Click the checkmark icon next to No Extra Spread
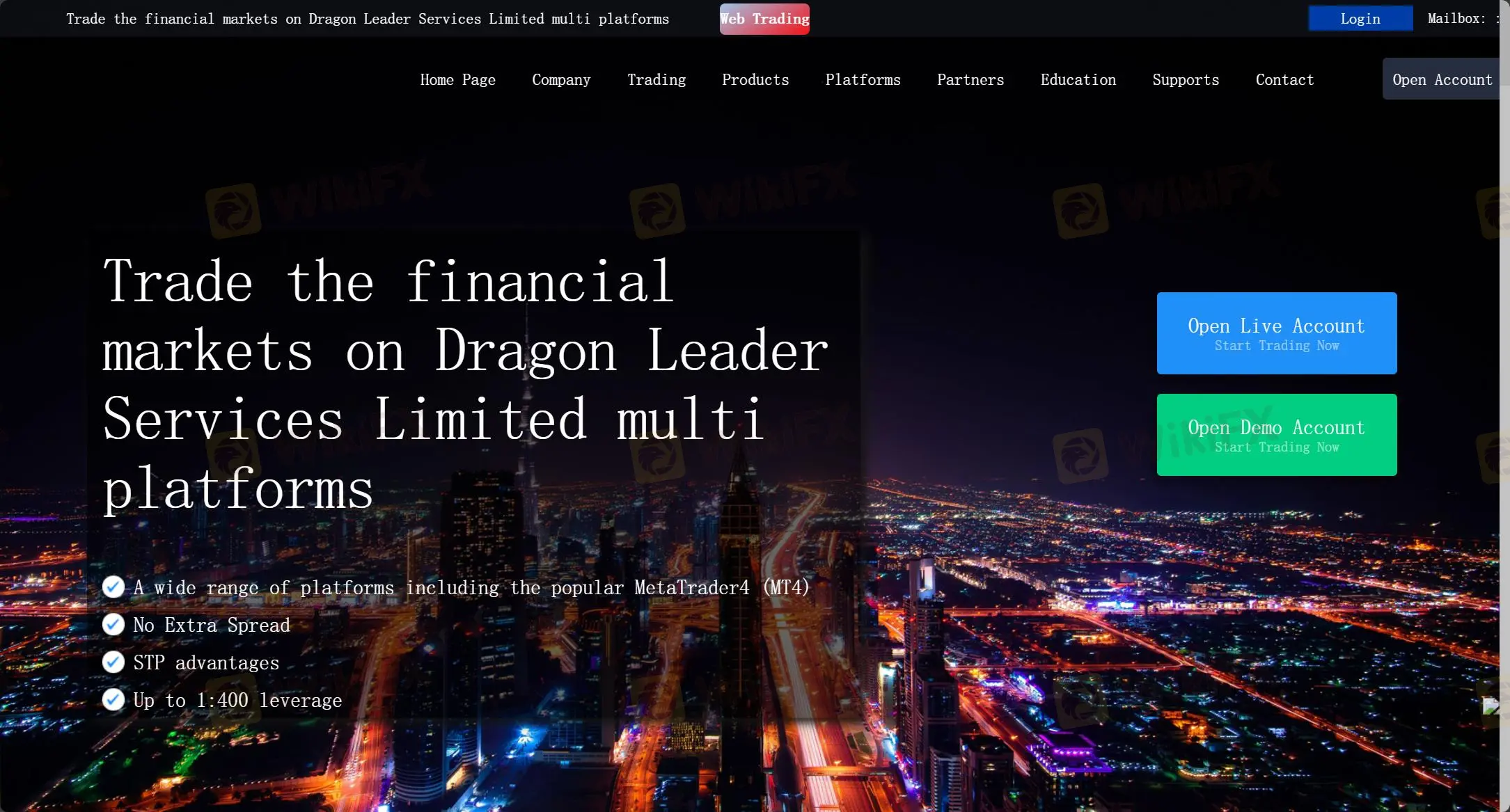This screenshot has height=812, width=1510. point(113,624)
